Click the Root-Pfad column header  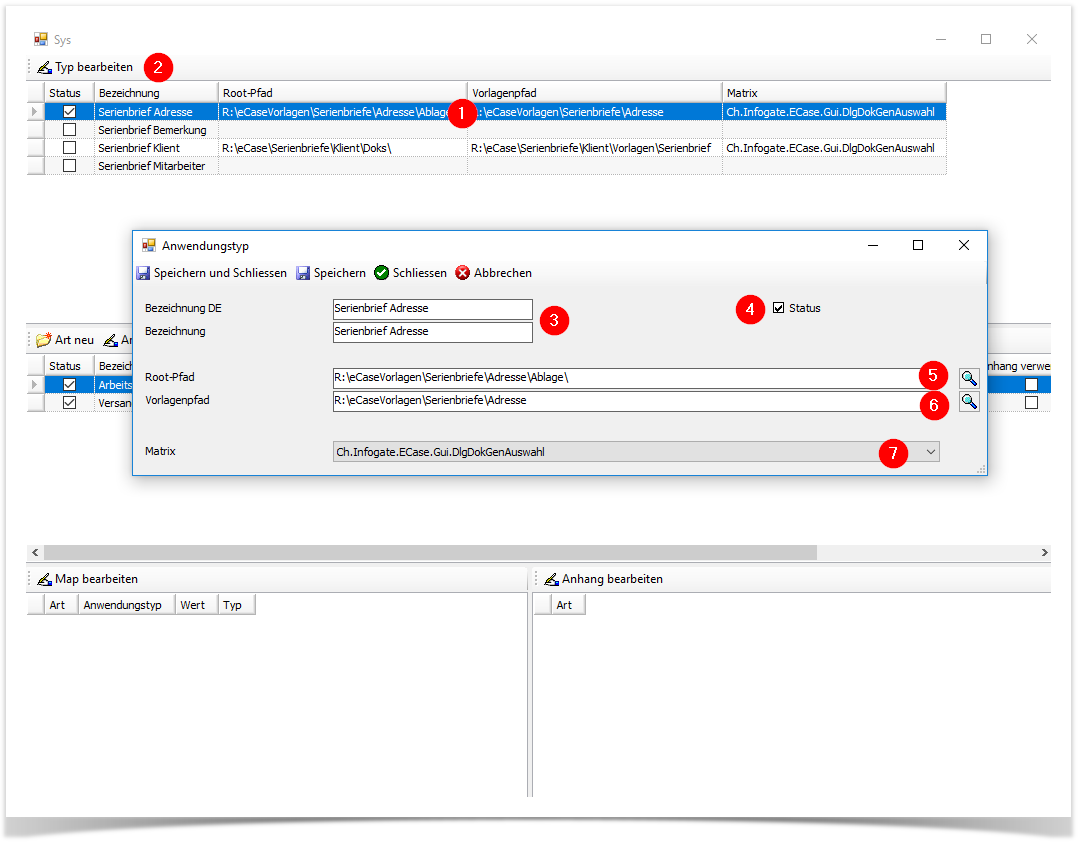tap(343, 93)
